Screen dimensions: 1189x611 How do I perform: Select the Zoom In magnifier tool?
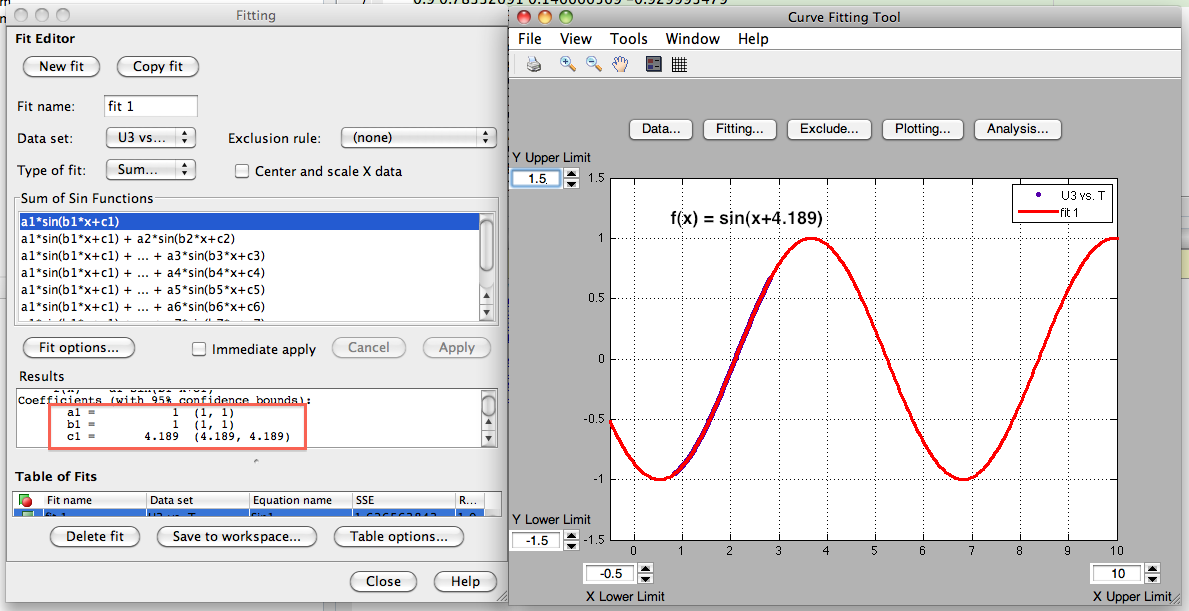(x=567, y=65)
